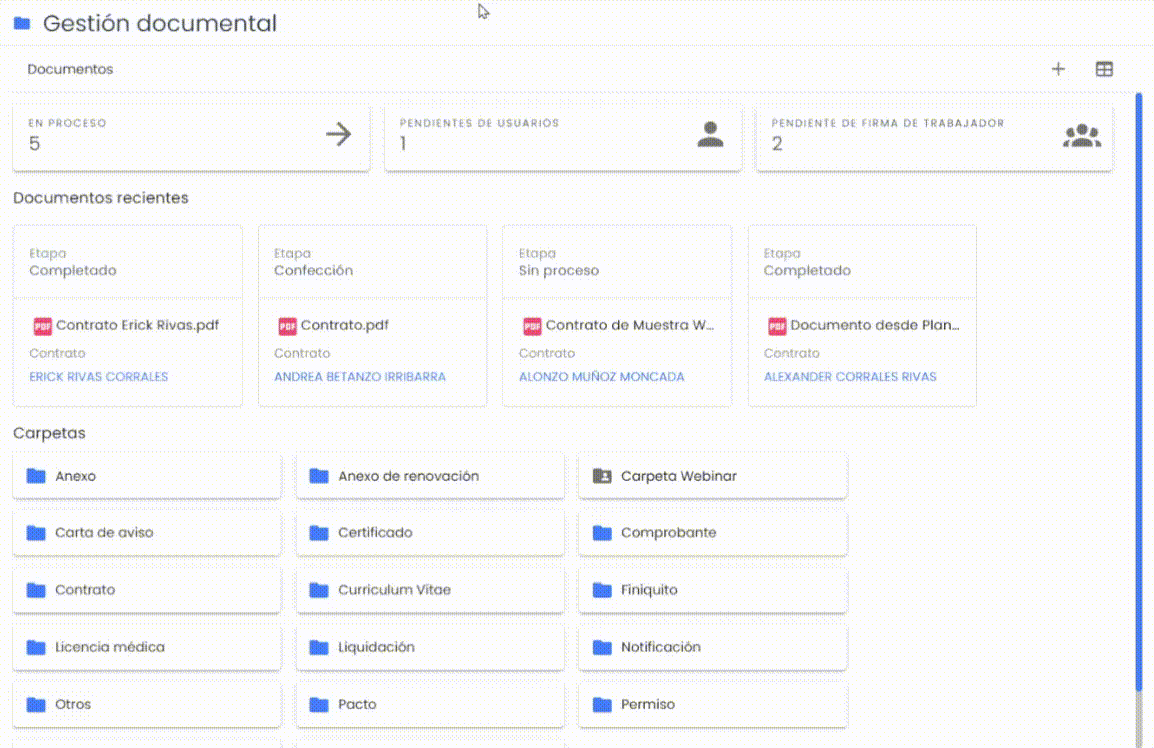This screenshot has height=748, width=1154.
Task: Click the Confección stage label
Action: coord(314,270)
